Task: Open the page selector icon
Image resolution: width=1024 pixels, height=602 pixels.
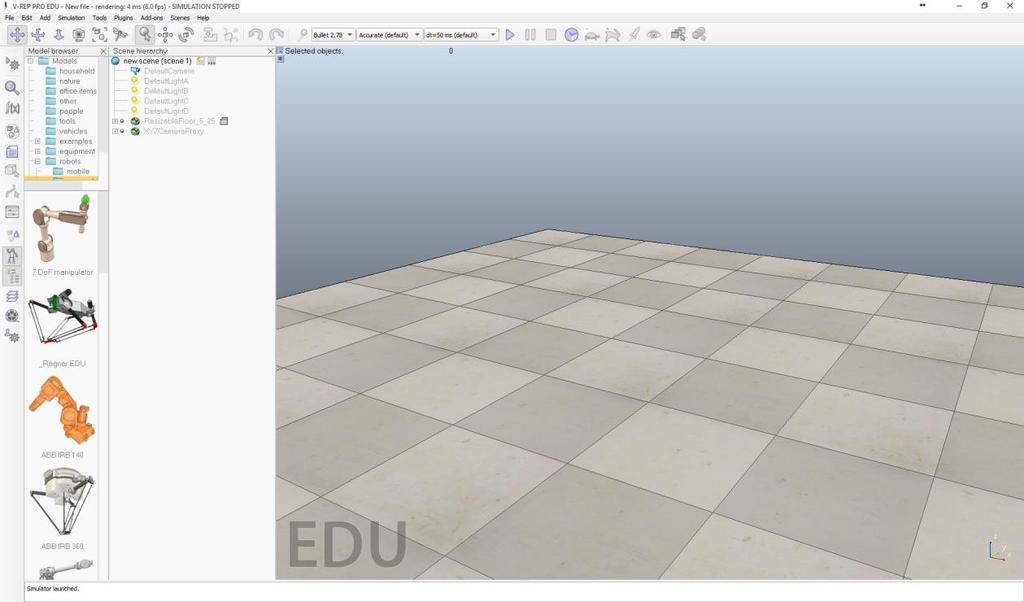Action: click(x=679, y=35)
